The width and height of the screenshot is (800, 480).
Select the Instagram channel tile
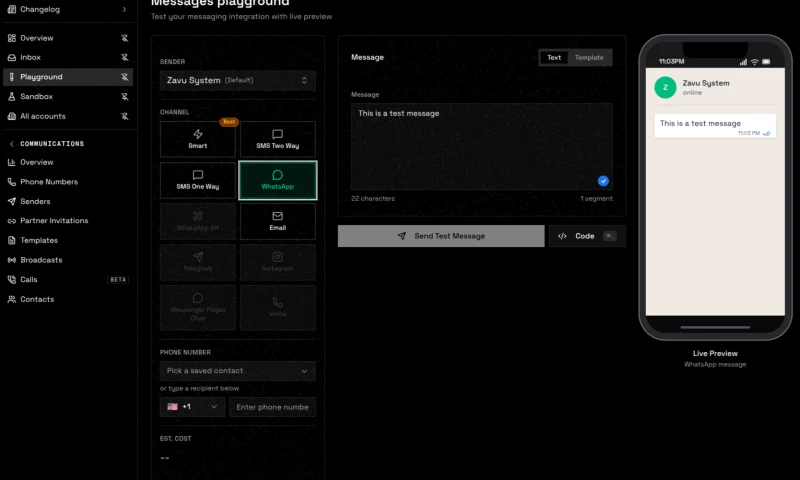[x=278, y=262]
